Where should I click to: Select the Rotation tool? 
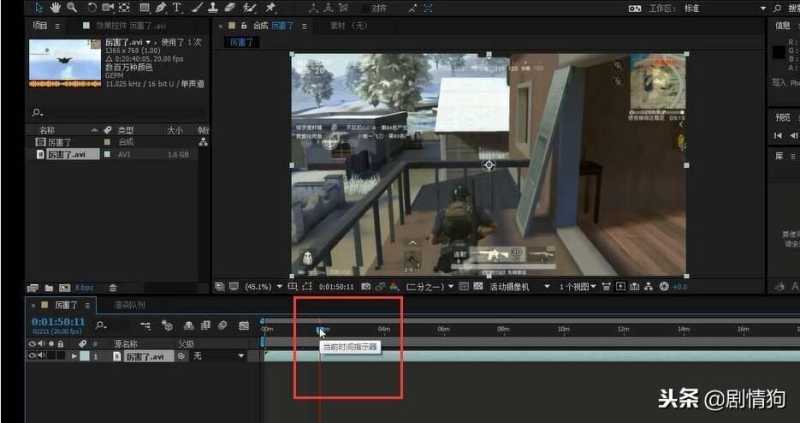point(91,7)
